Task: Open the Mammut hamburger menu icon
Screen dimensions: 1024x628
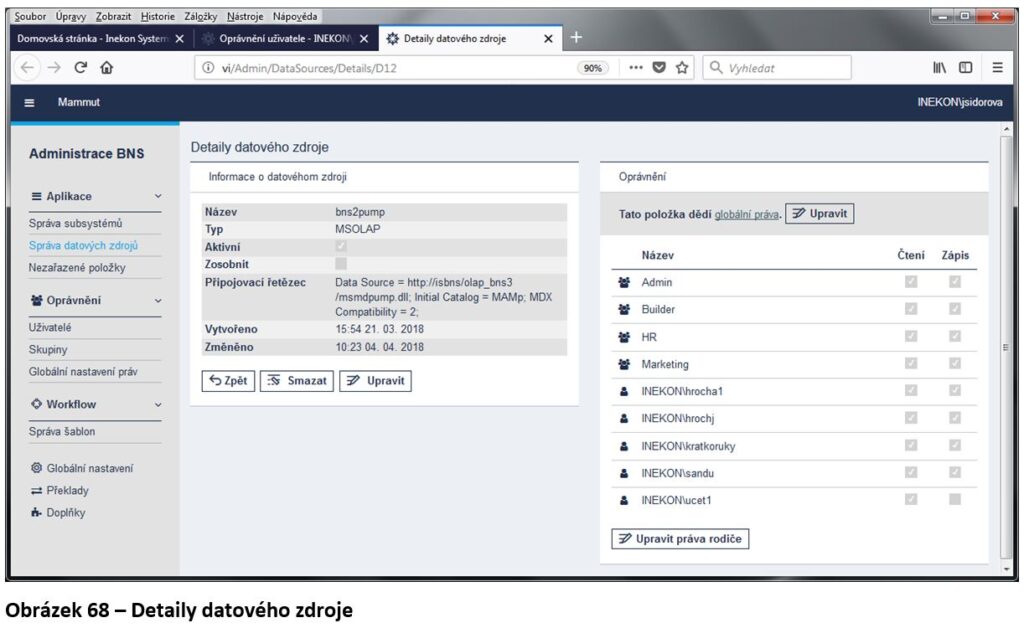Action: coord(29,102)
